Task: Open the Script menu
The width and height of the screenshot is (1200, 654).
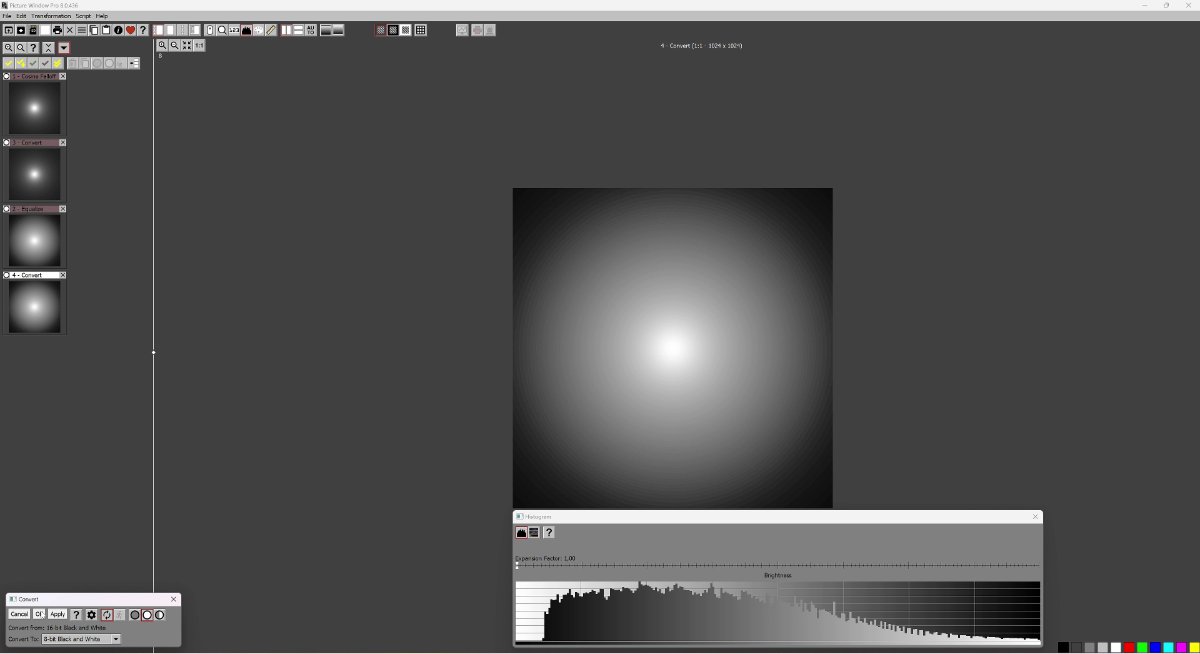Action: pos(83,16)
